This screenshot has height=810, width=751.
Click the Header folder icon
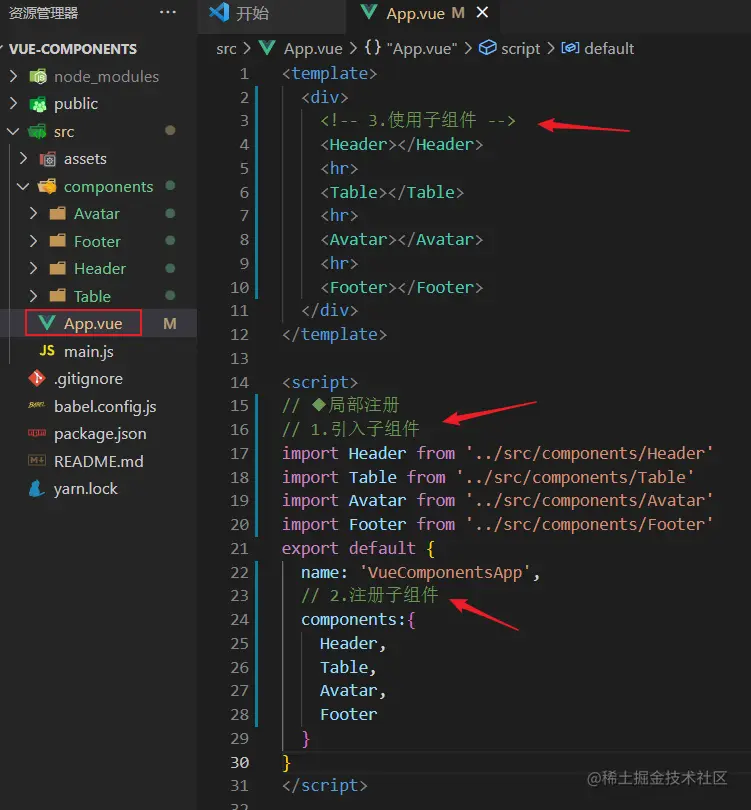57,268
